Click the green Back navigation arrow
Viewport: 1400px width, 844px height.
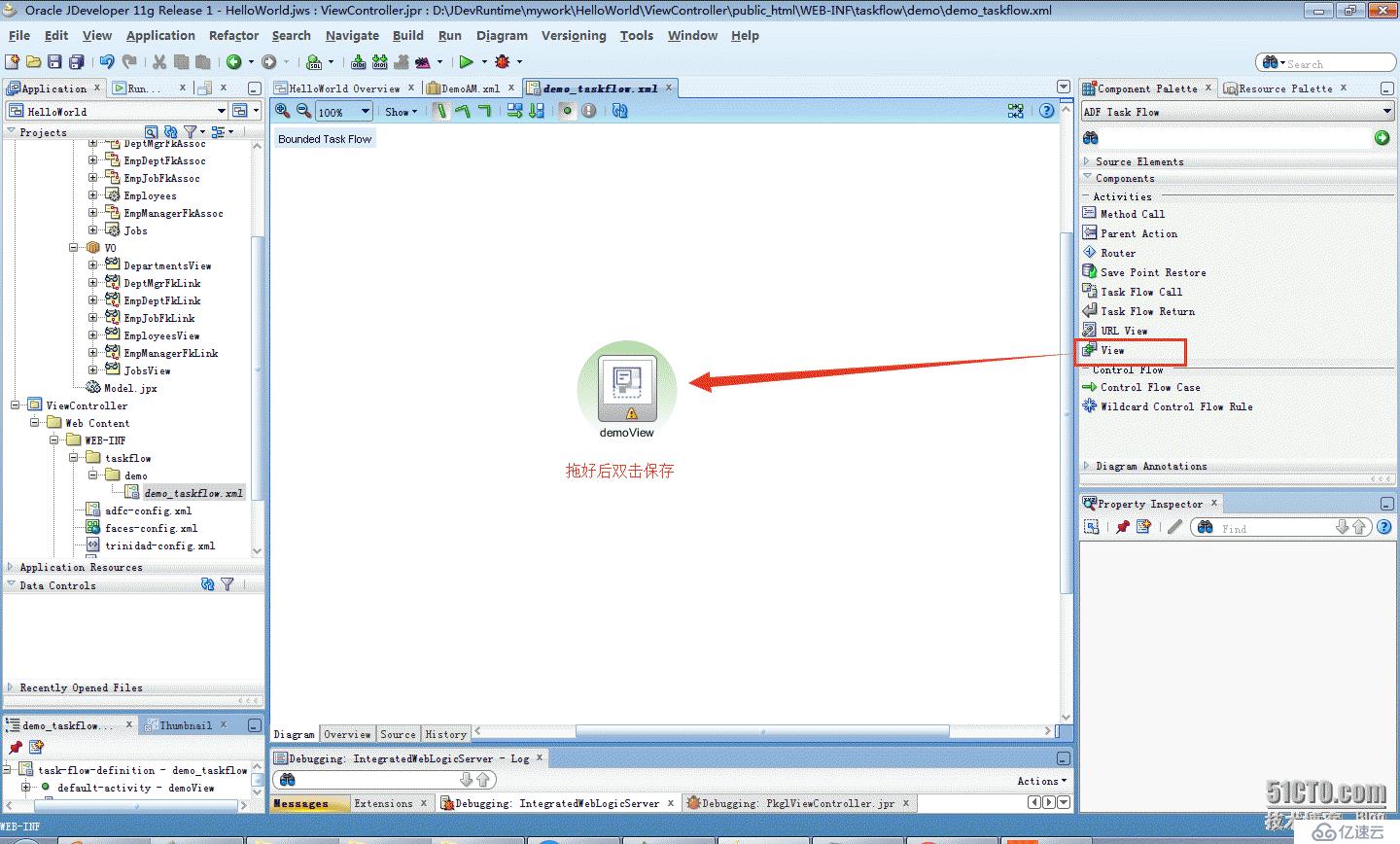[234, 62]
